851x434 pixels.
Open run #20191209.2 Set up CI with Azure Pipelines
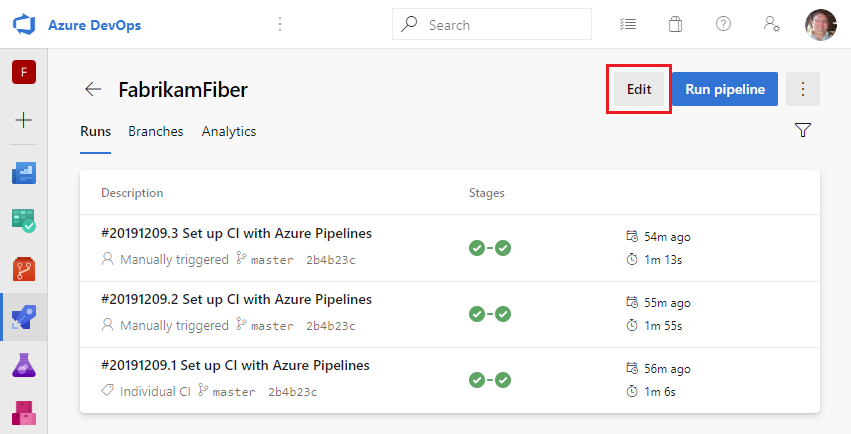pos(237,299)
